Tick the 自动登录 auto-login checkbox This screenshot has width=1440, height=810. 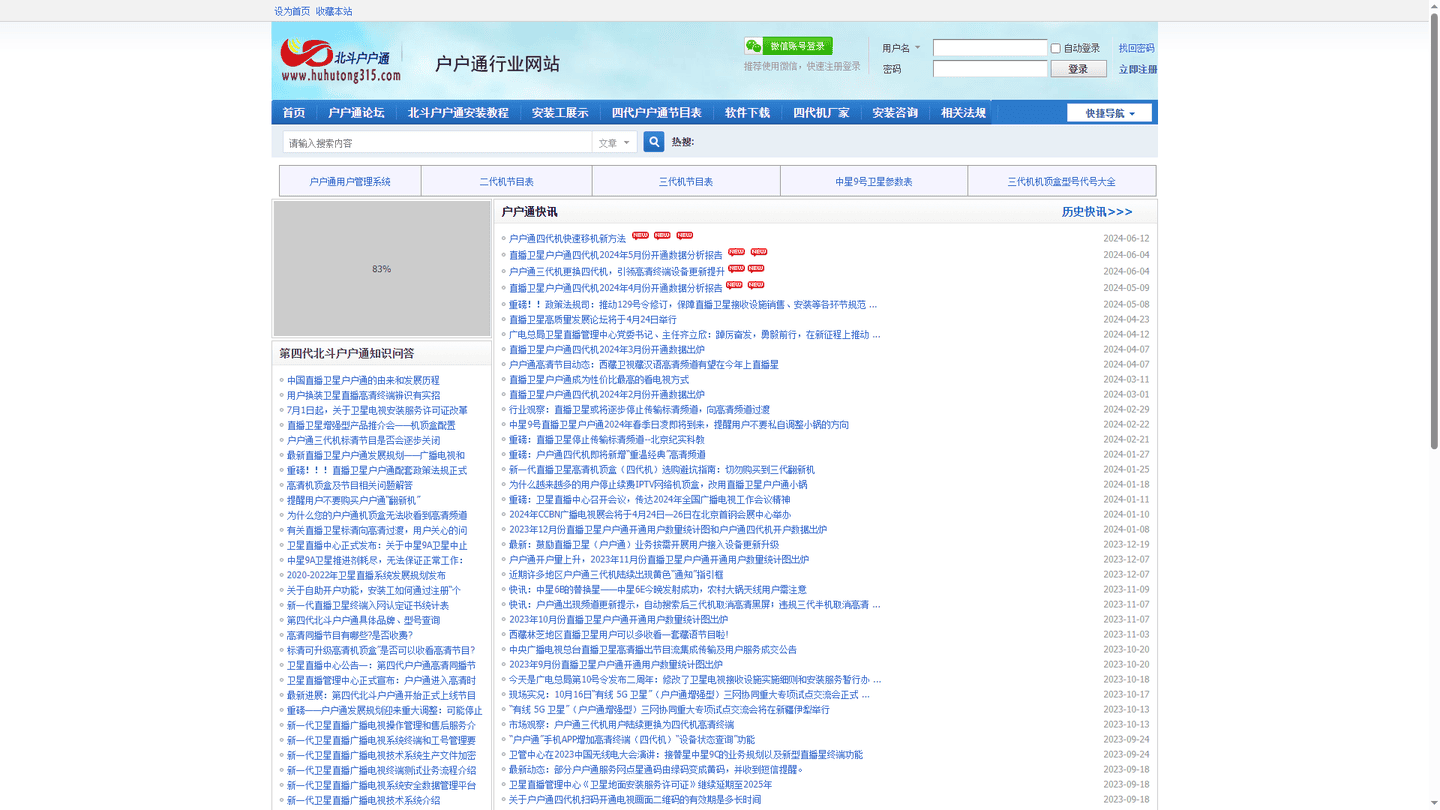pos(1055,48)
